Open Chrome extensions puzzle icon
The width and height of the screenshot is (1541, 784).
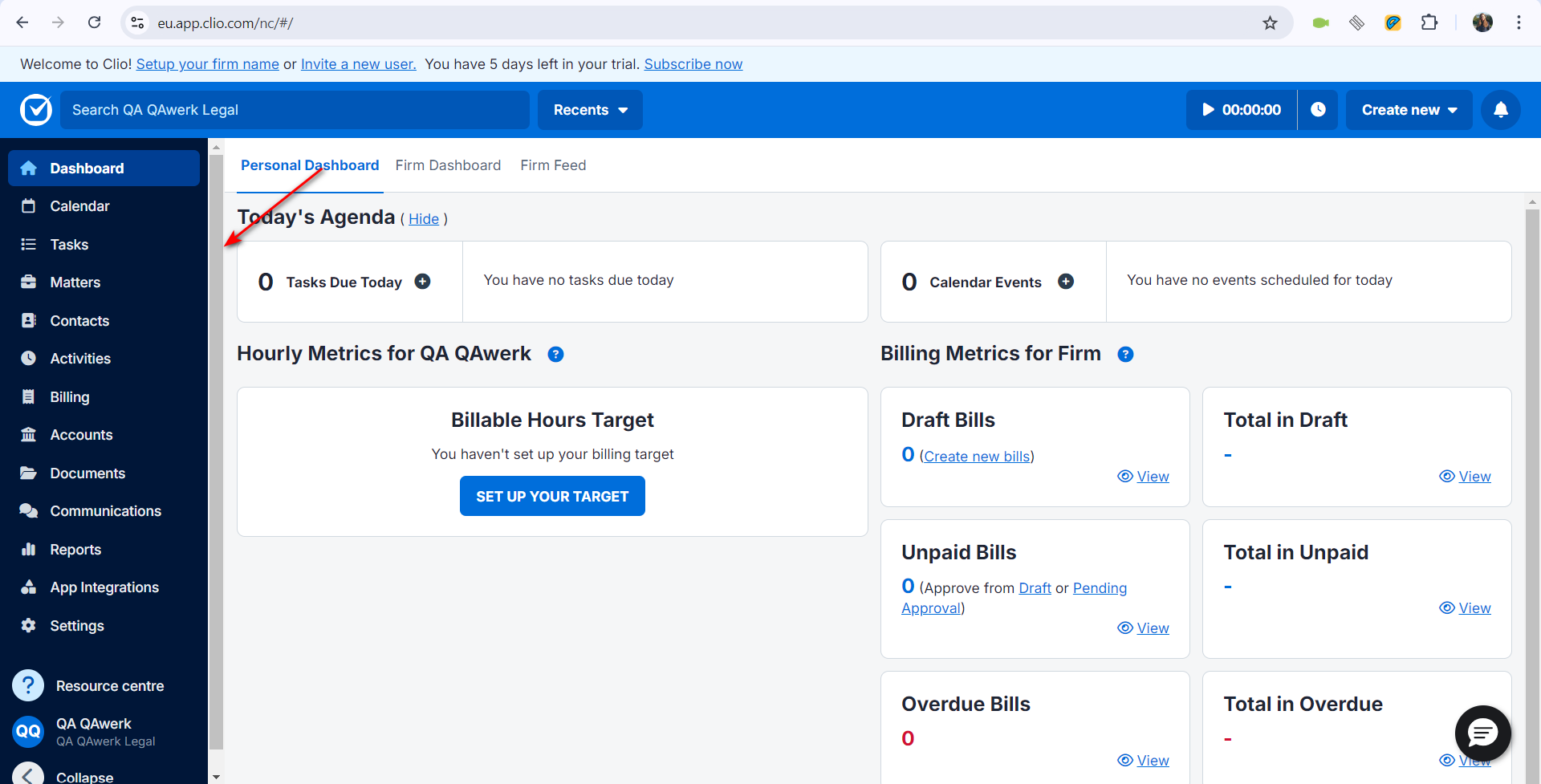click(x=1429, y=23)
